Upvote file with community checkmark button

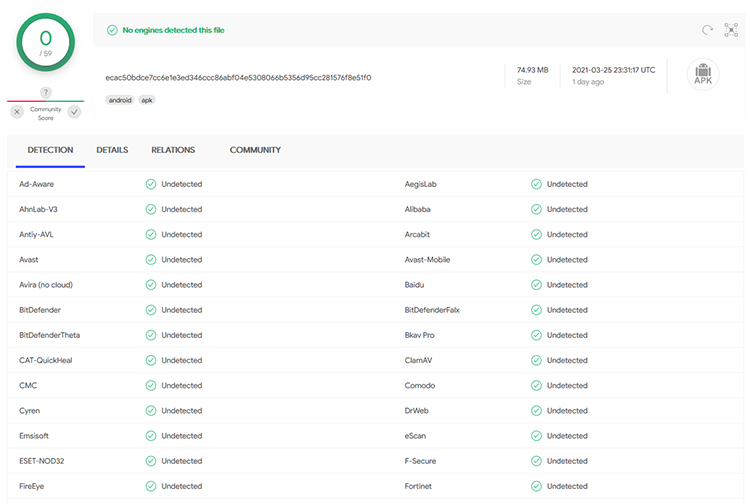pyautogui.click(x=74, y=111)
